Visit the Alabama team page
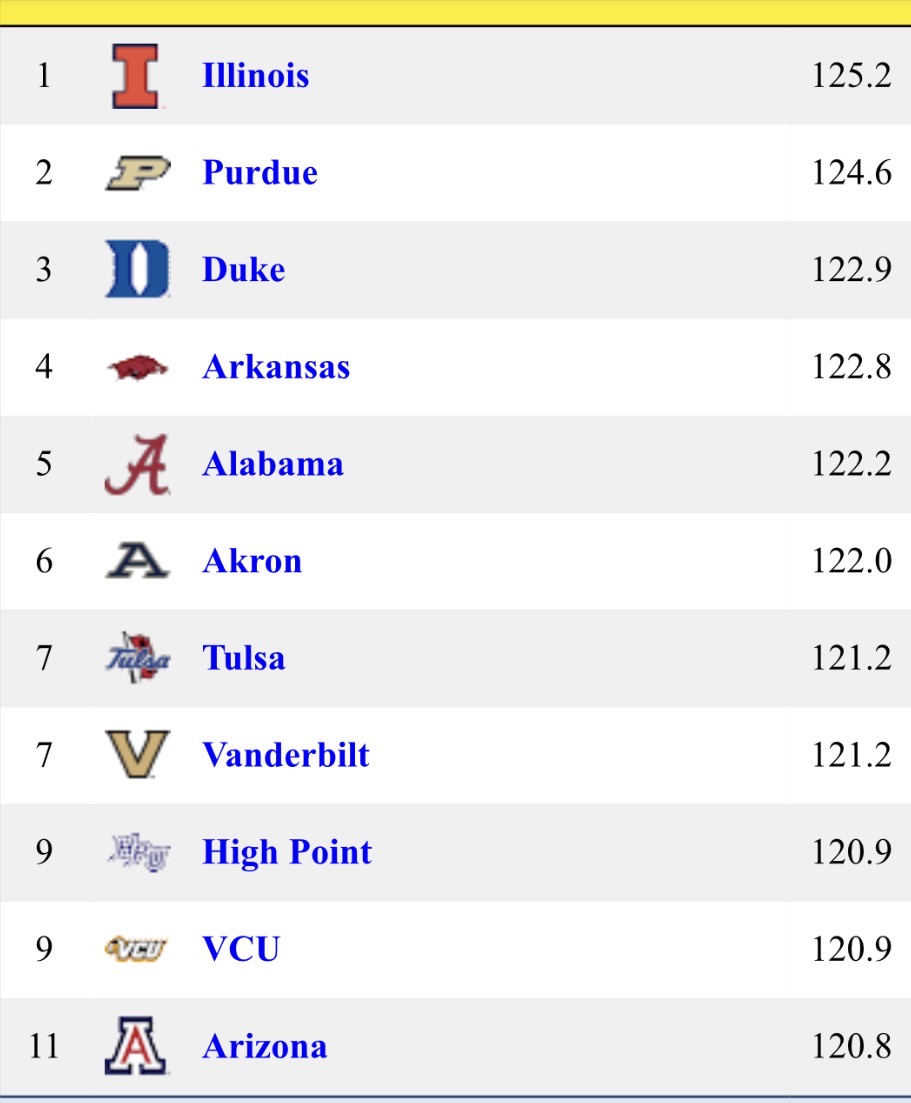 (x=273, y=464)
